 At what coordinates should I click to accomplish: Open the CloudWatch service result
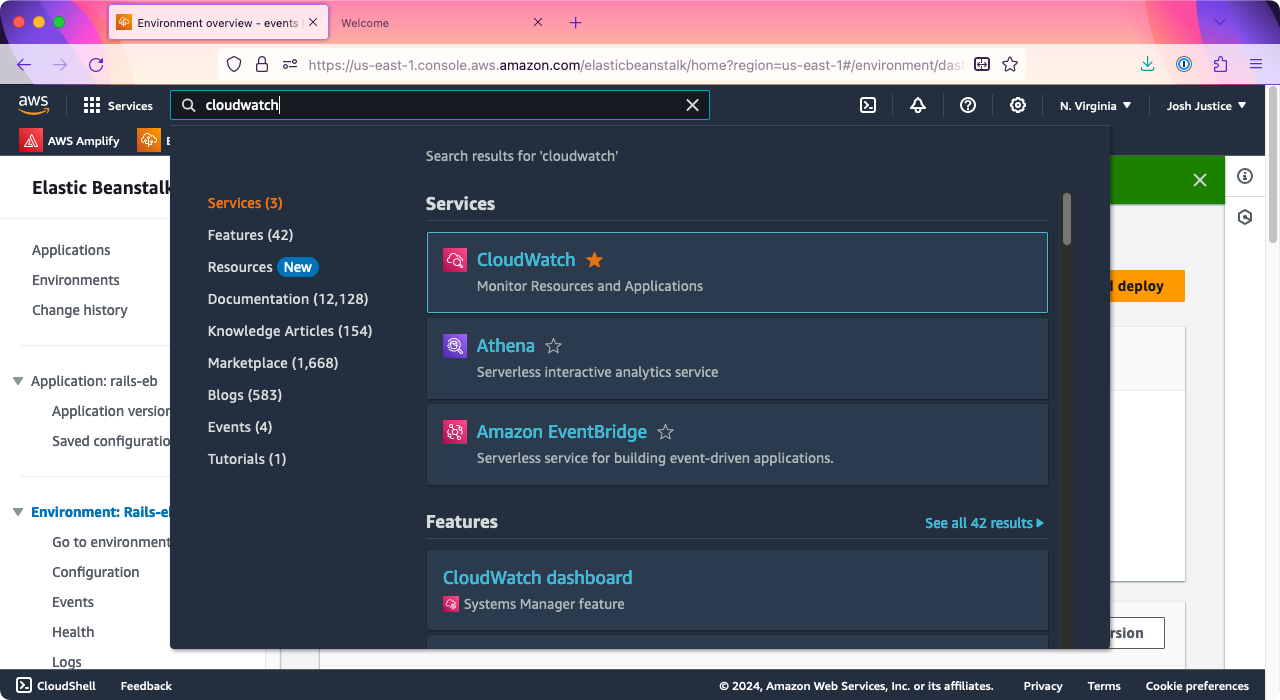[526, 260]
